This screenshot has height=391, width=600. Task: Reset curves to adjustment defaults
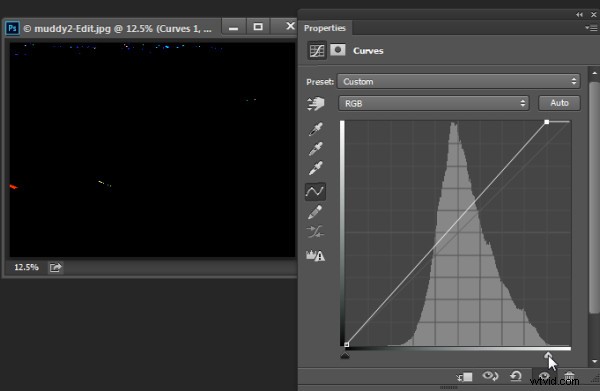[516, 376]
